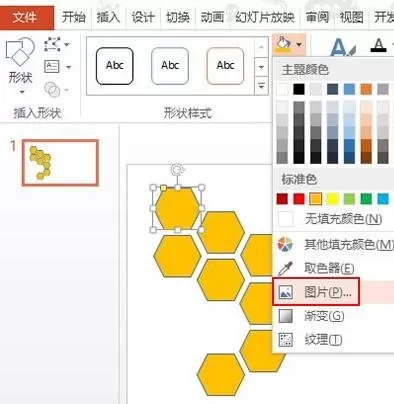Open the 动画 ribbon tab
394x404 pixels.
212,17
